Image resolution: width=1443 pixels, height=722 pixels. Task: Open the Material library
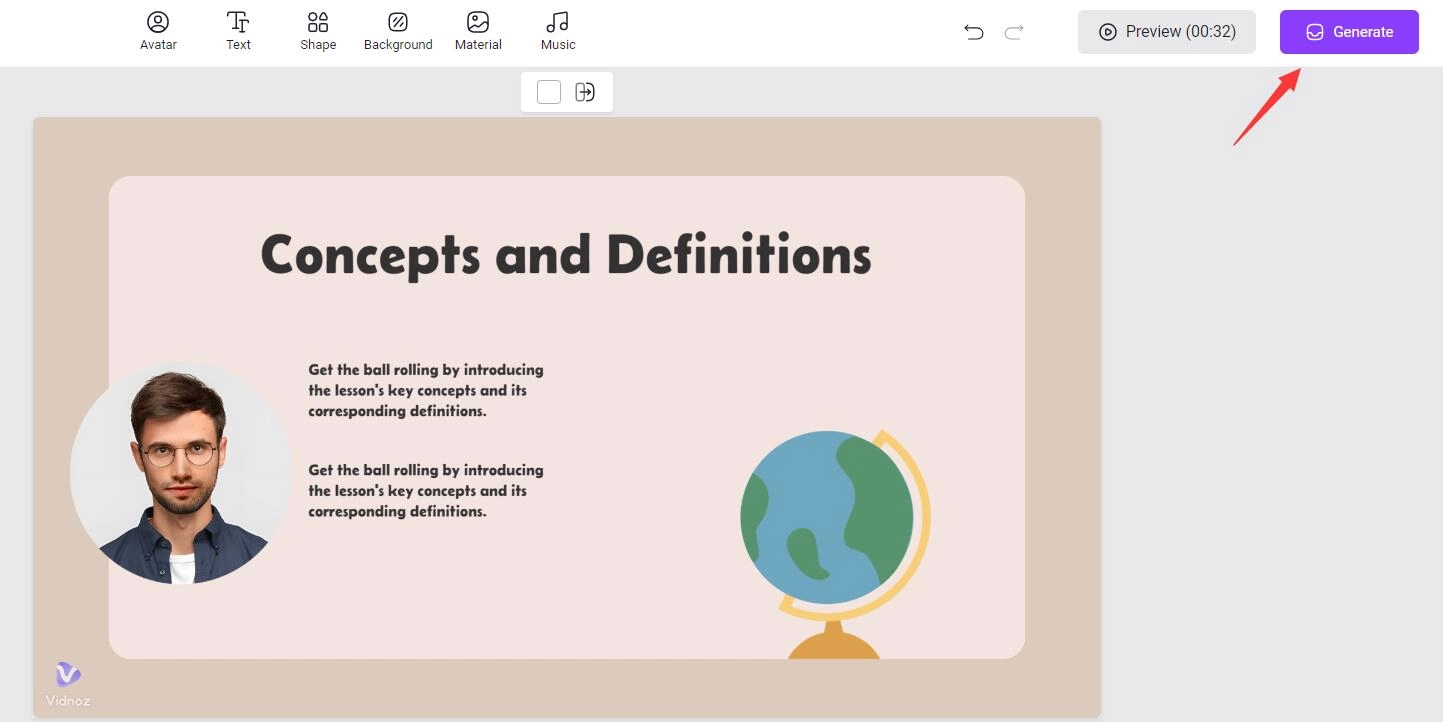pyautogui.click(x=478, y=31)
